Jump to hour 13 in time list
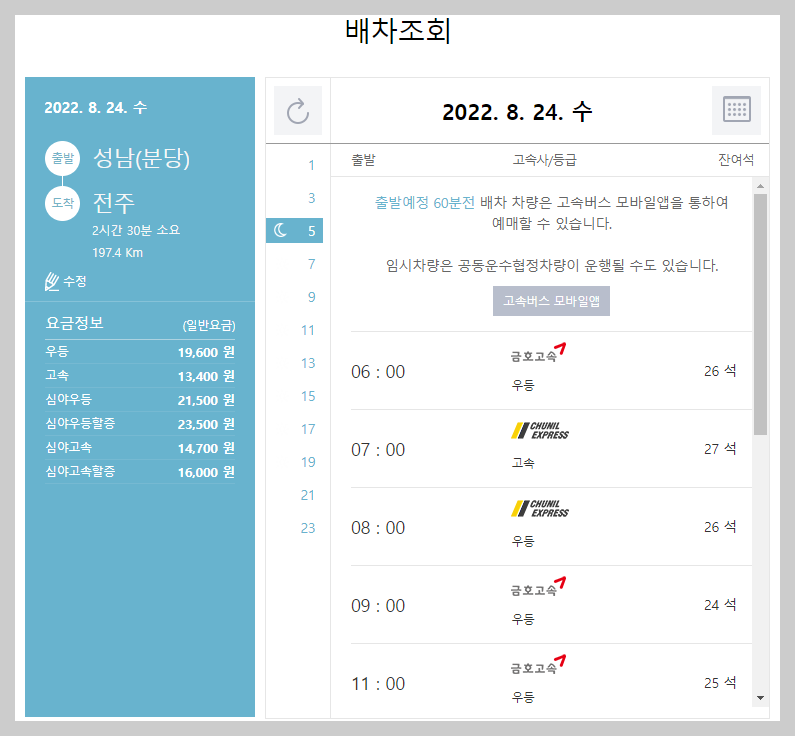Screen dimensions: 795x736 point(308,363)
